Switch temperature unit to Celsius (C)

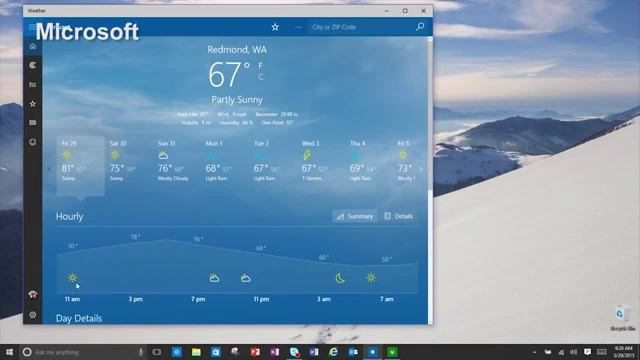(x=260, y=77)
